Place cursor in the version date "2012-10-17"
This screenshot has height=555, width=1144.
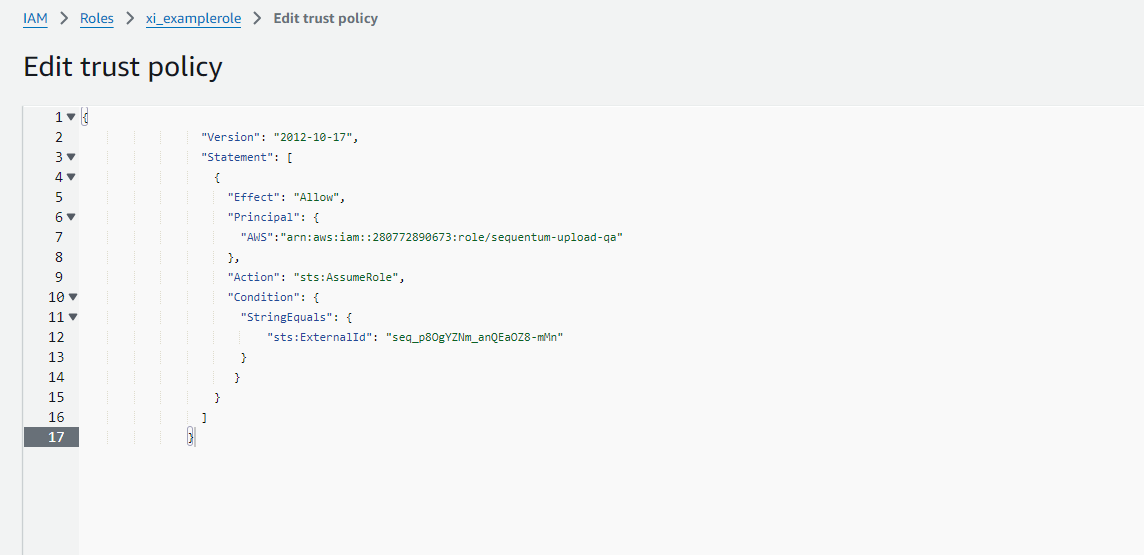pos(315,137)
